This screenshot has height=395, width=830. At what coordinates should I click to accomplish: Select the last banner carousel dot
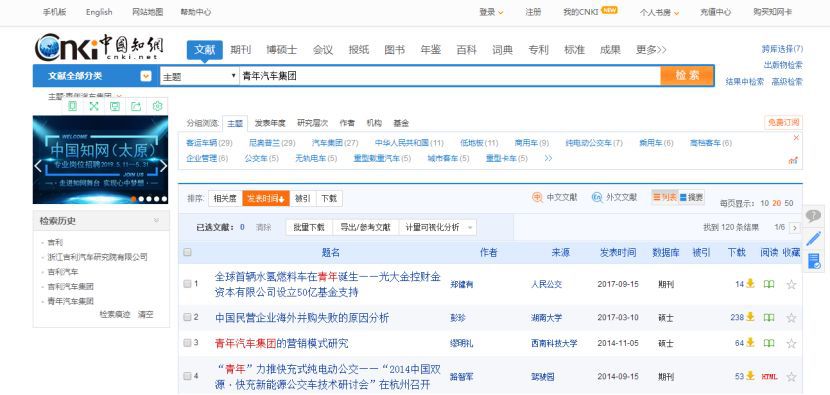(x=164, y=199)
